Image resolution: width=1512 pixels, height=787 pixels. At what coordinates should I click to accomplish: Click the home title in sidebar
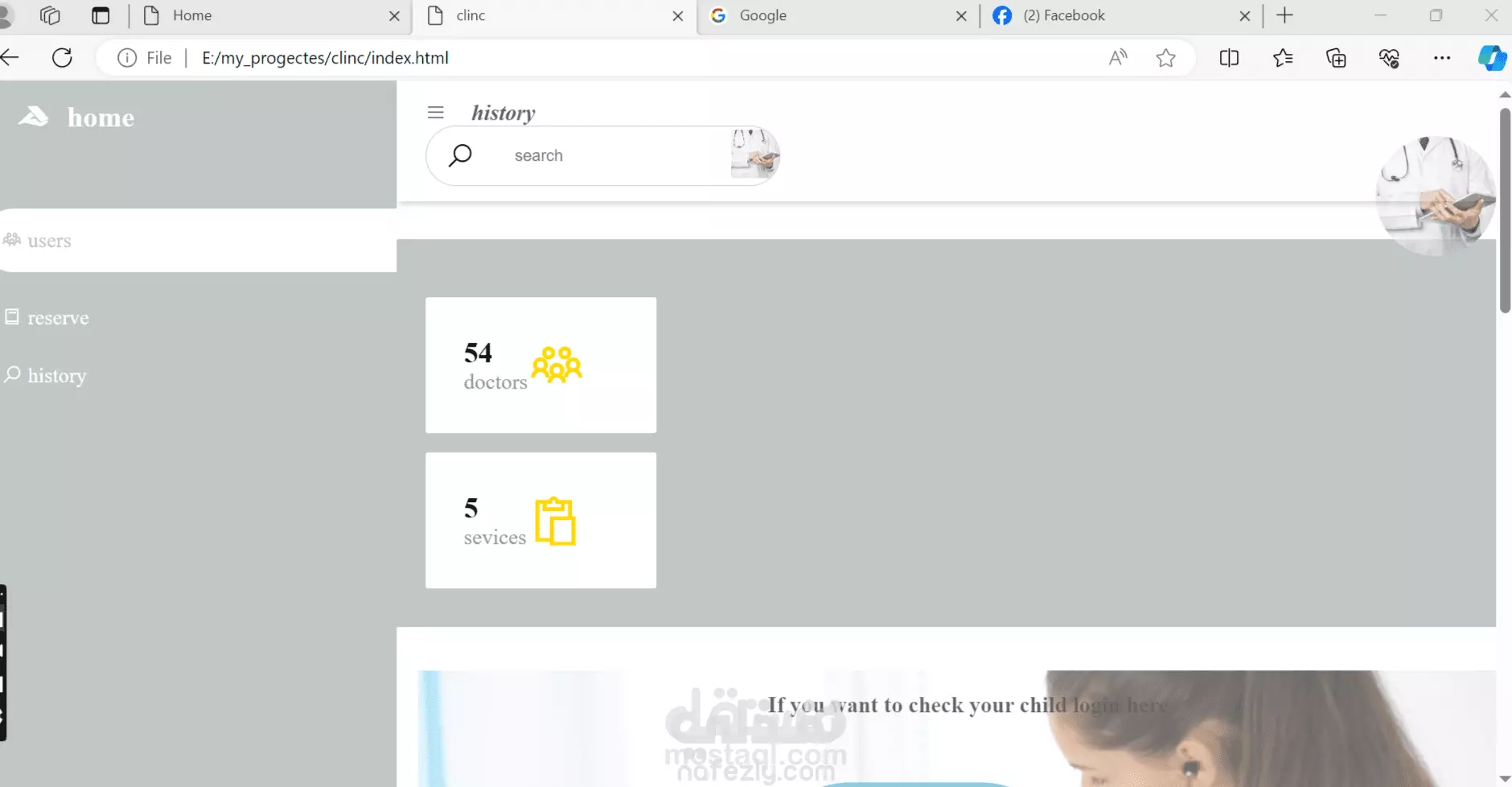click(101, 117)
